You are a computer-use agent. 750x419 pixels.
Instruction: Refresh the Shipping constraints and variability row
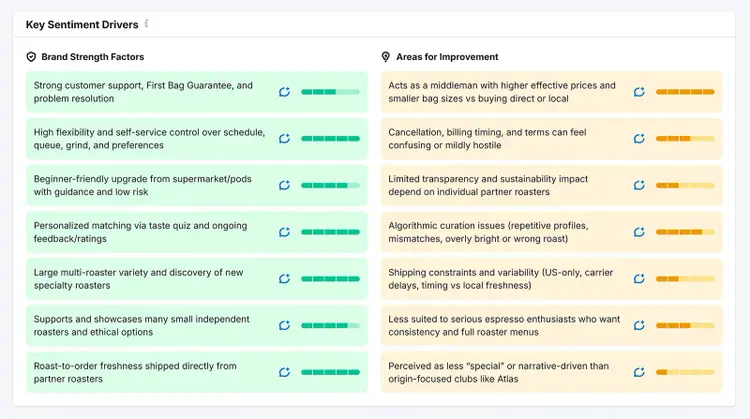(639, 279)
